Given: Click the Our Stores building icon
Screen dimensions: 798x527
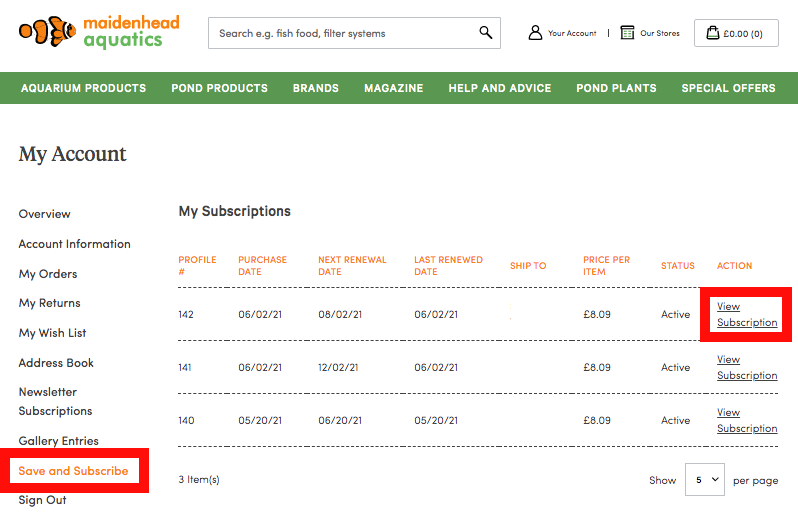Looking at the screenshot, I should point(627,33).
